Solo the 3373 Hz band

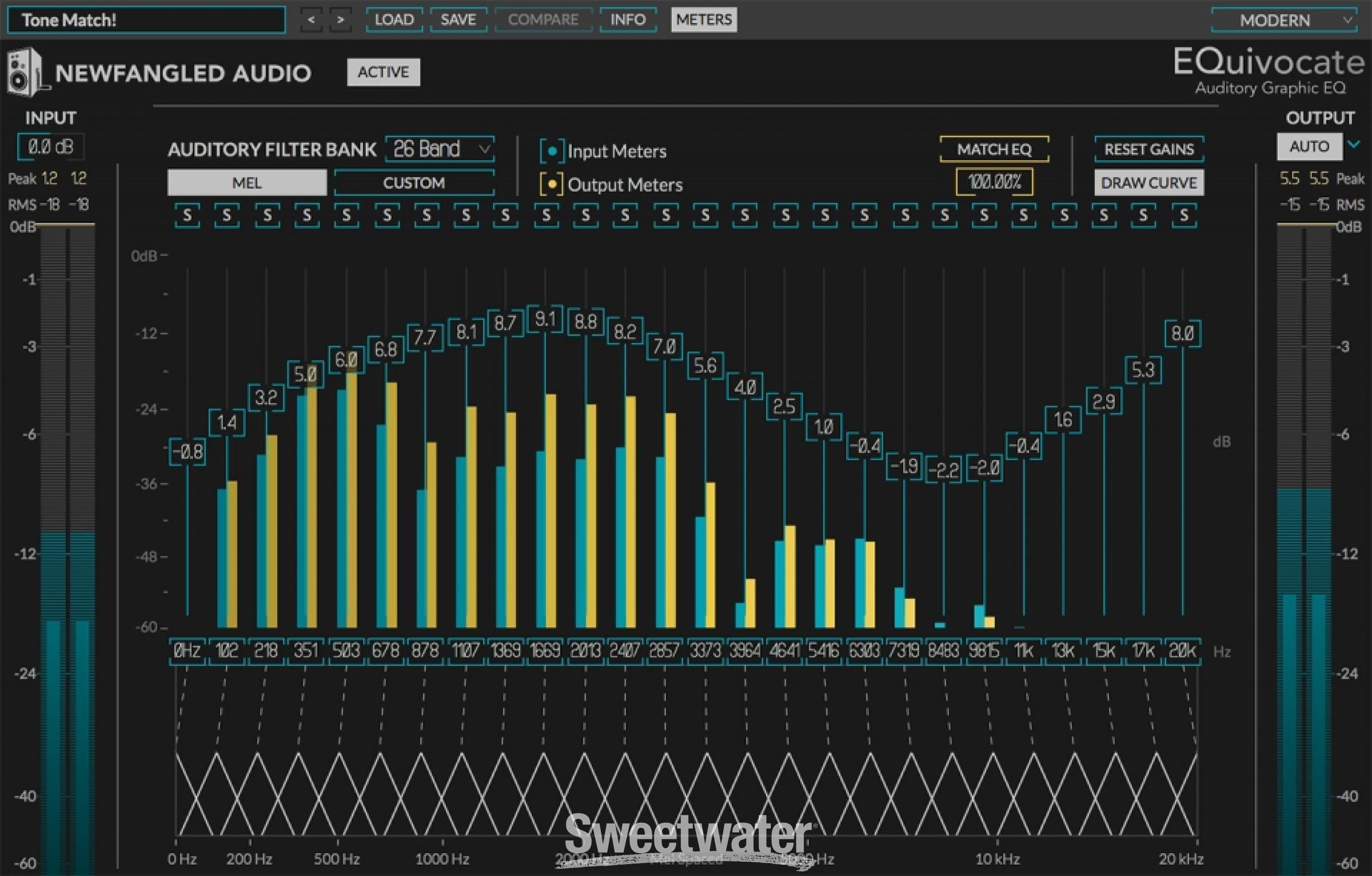click(x=705, y=215)
